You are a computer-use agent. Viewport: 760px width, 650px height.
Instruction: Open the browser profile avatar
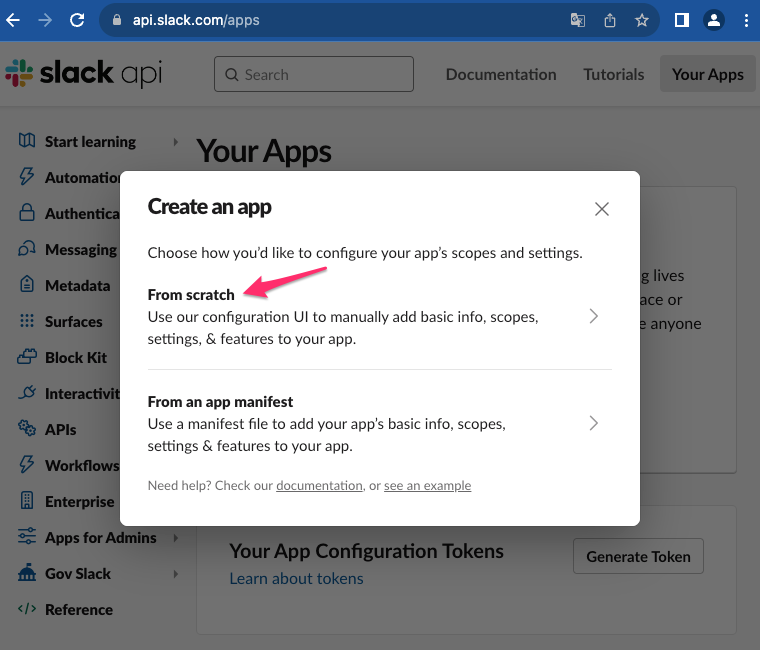[714, 20]
